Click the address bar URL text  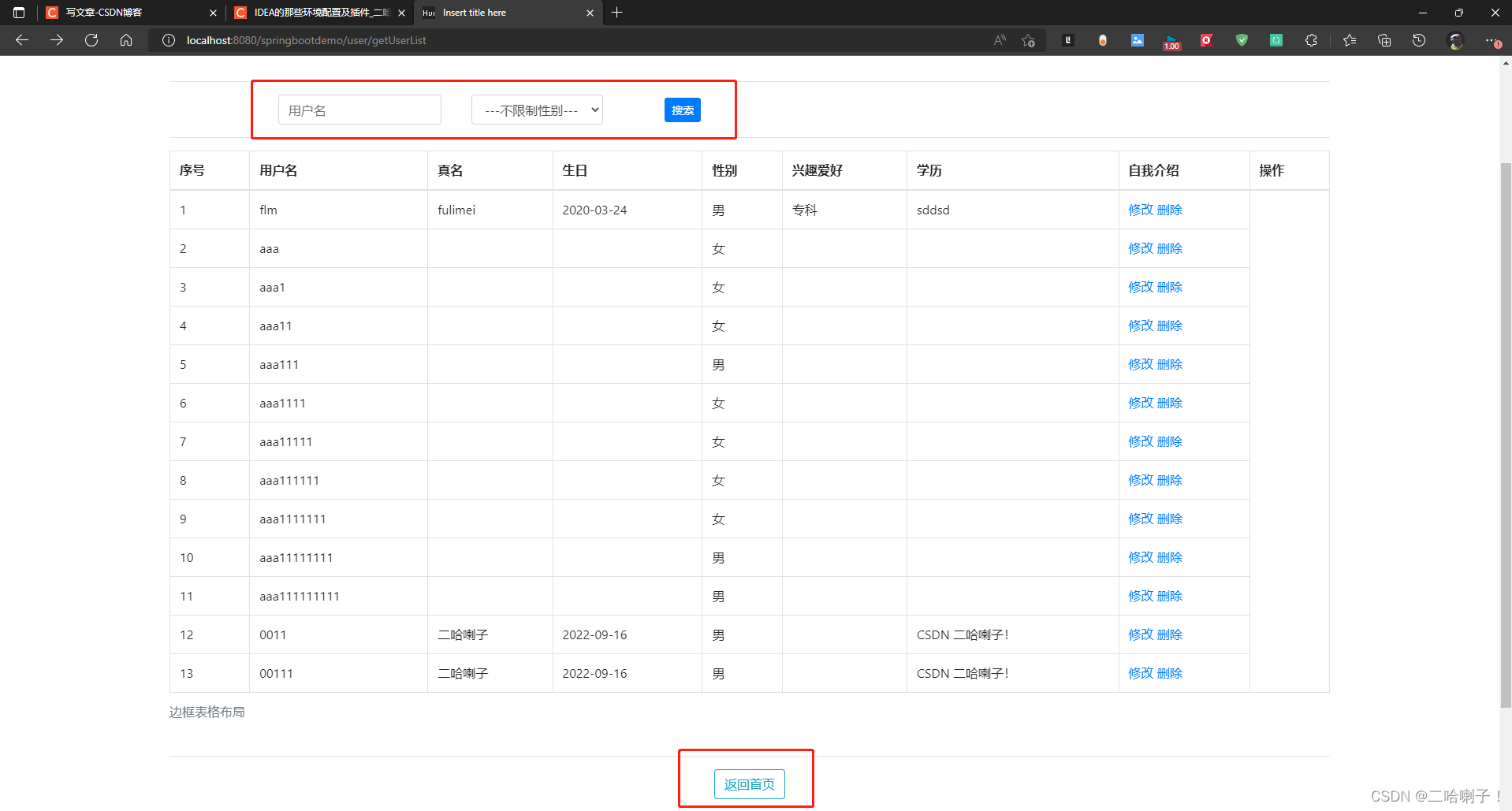[x=306, y=40]
